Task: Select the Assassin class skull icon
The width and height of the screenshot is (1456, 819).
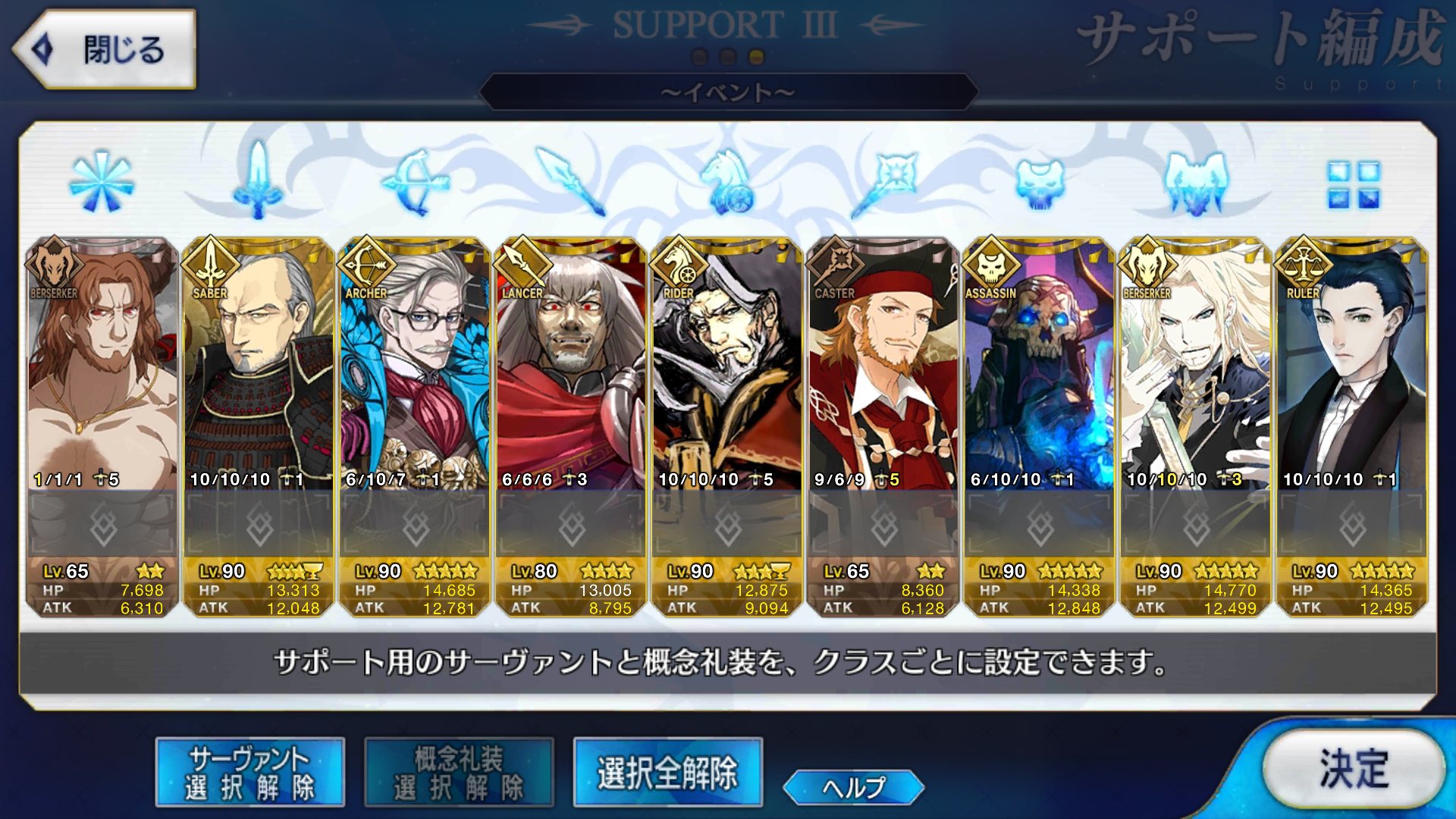Action: pyautogui.click(x=1040, y=184)
